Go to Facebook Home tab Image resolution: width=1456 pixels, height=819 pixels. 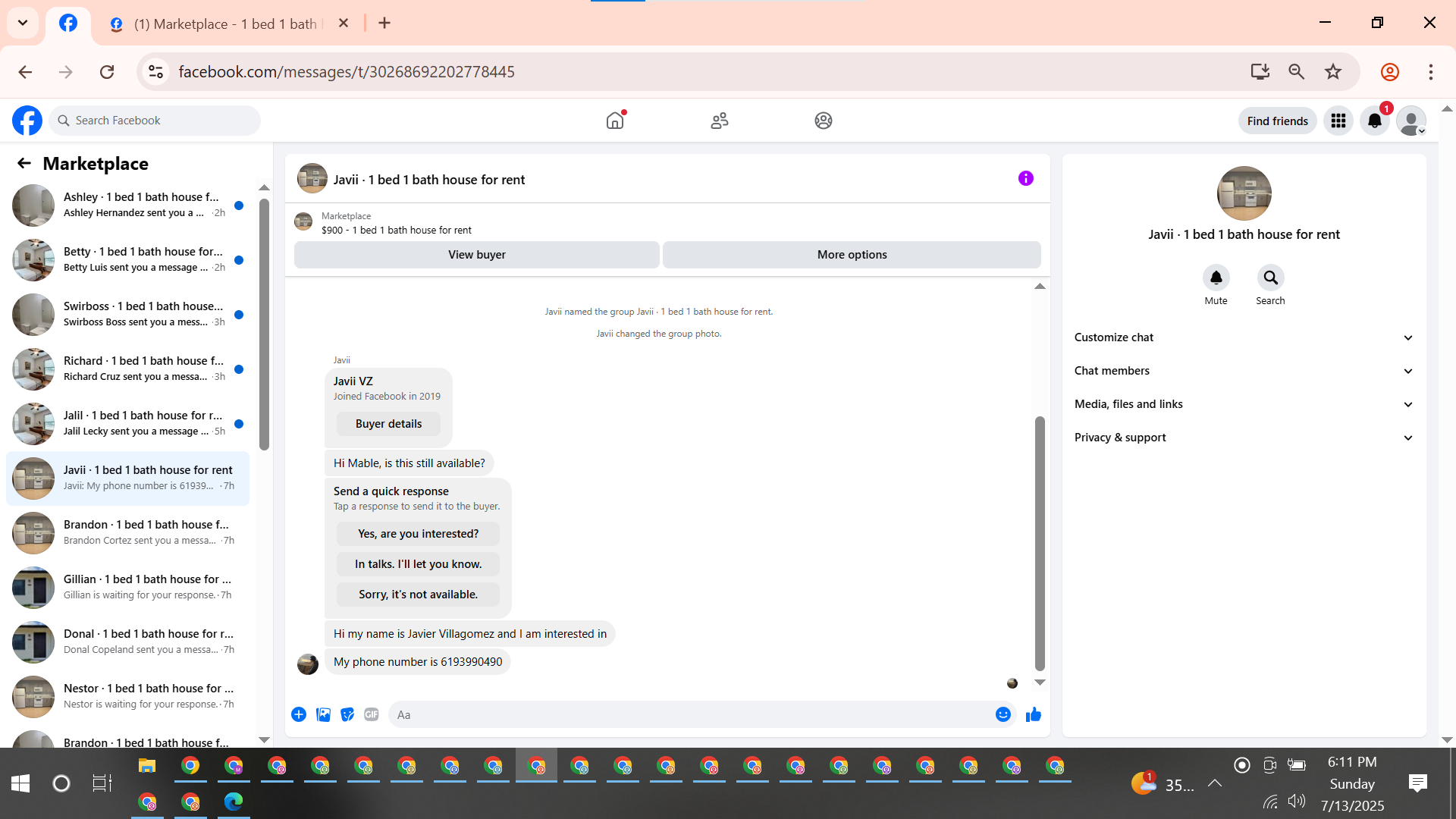[615, 121]
